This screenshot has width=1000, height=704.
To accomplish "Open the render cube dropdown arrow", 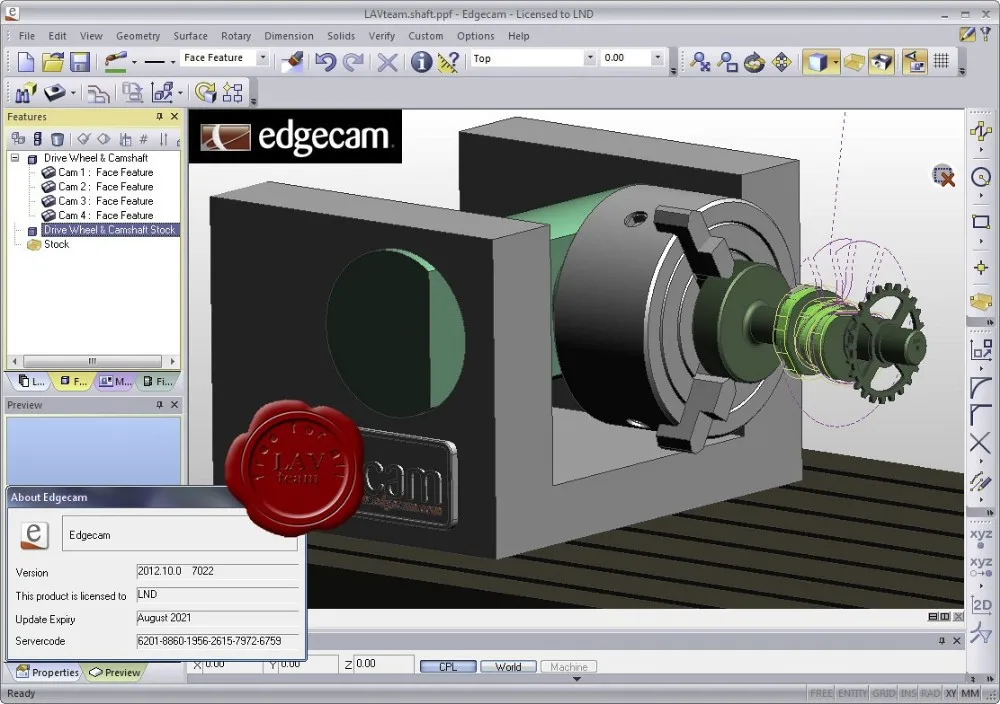I will (x=835, y=62).
